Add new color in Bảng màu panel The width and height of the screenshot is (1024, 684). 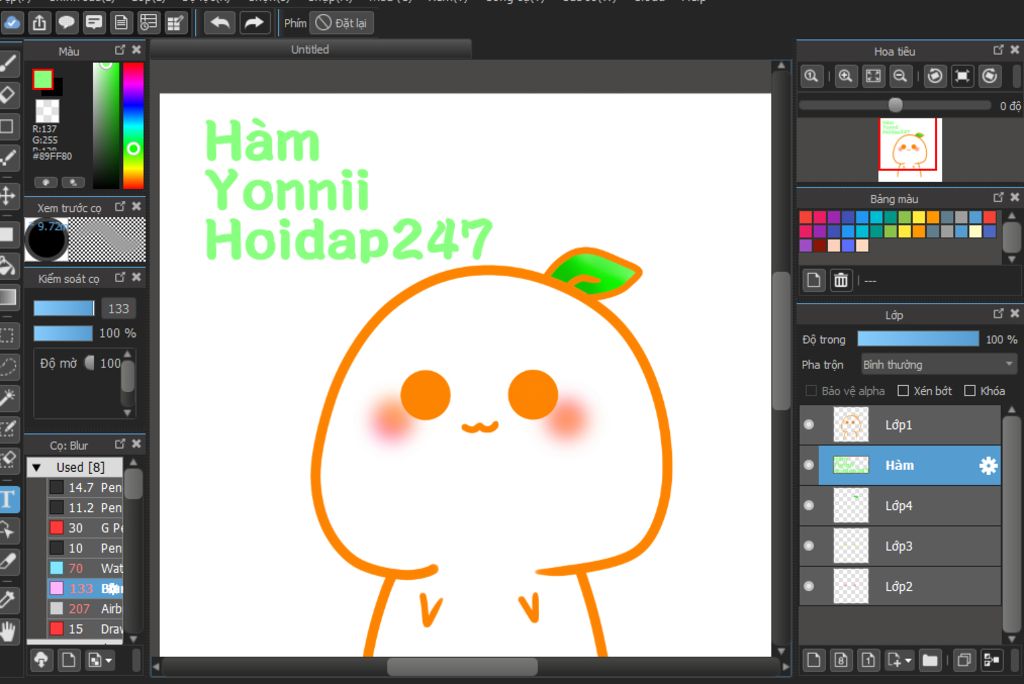pyautogui.click(x=814, y=280)
